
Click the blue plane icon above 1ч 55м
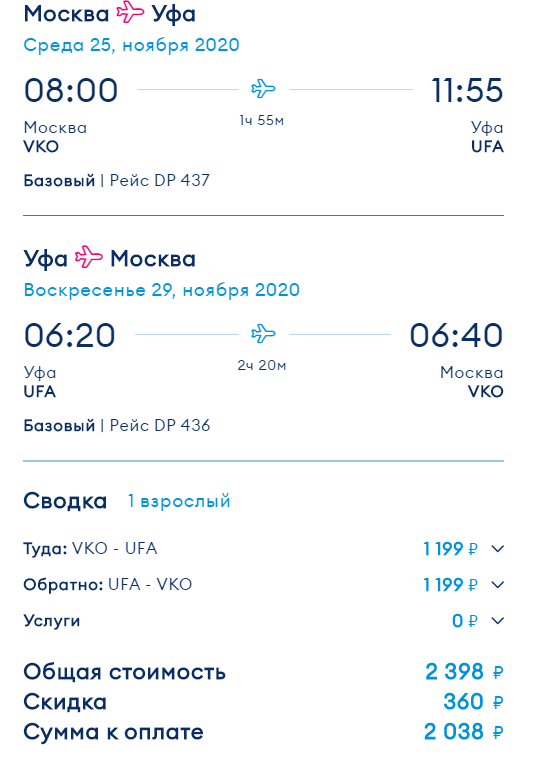[263, 89]
